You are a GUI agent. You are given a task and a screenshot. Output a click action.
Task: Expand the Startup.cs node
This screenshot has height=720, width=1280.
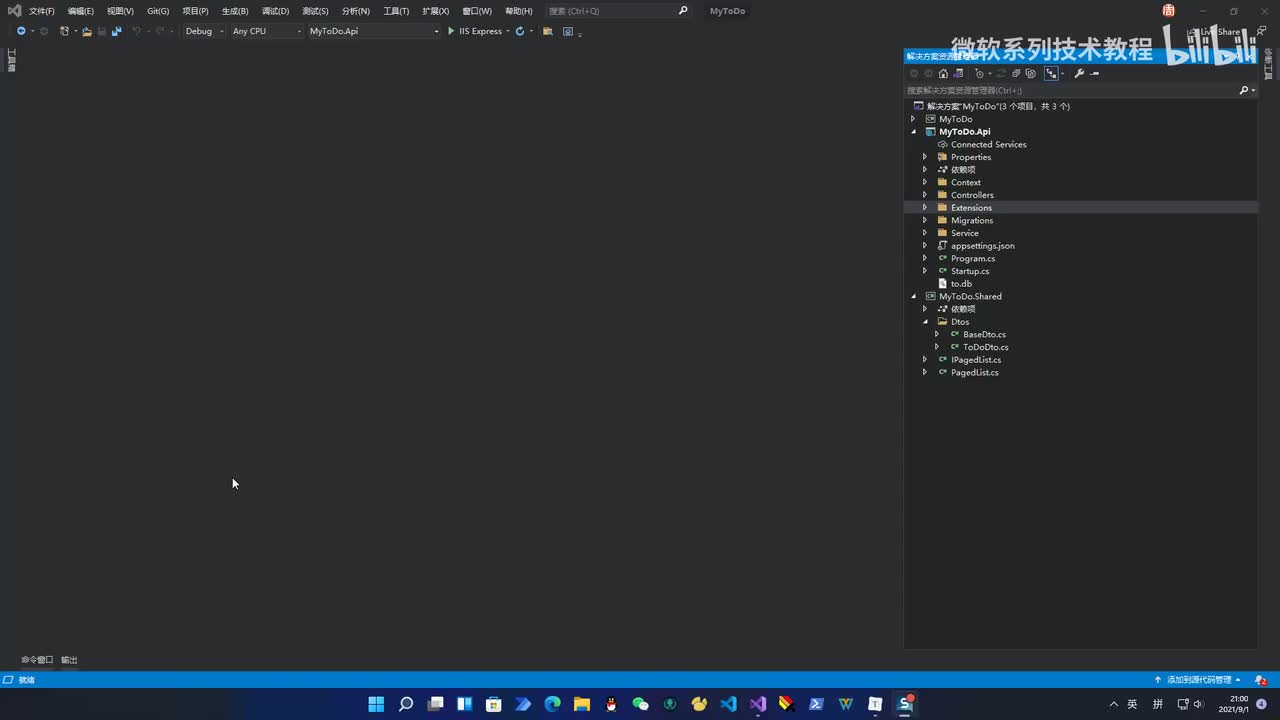[925, 271]
